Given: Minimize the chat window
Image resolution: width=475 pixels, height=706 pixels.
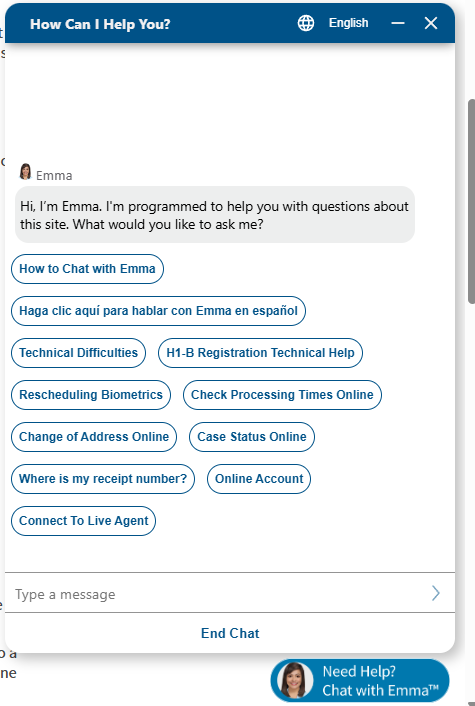Looking at the screenshot, I should pos(398,23).
